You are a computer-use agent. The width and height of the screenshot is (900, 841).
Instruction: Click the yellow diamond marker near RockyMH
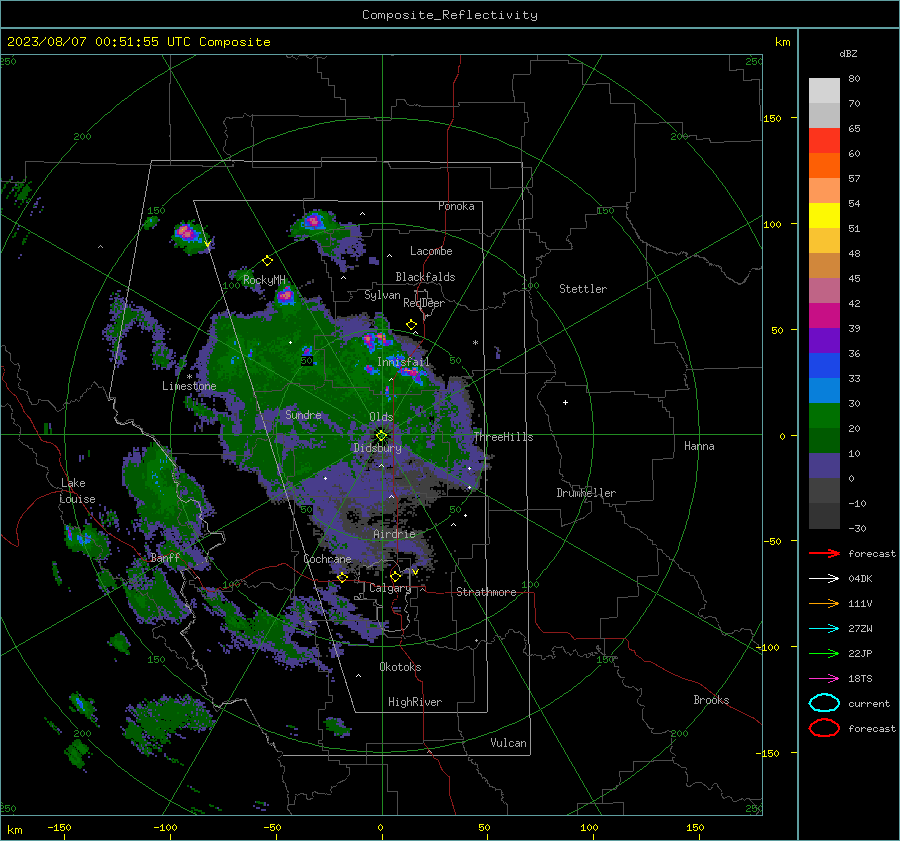point(267,261)
